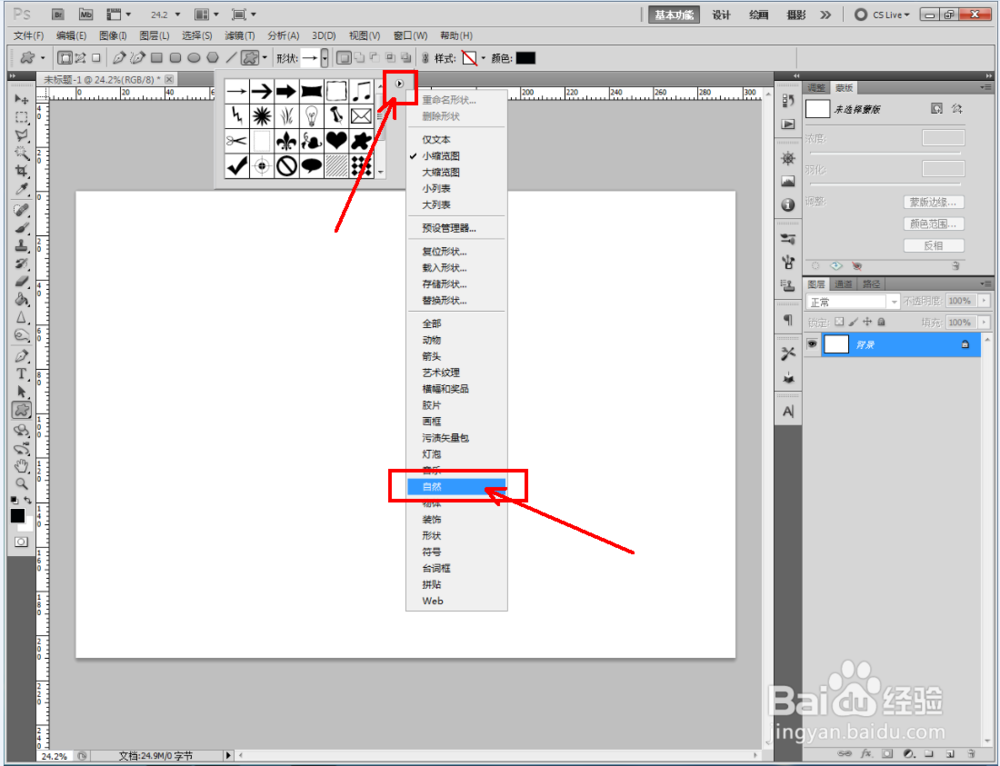Enable Shape Layers mode
1000x766 pixels.
pyautogui.click(x=64, y=58)
